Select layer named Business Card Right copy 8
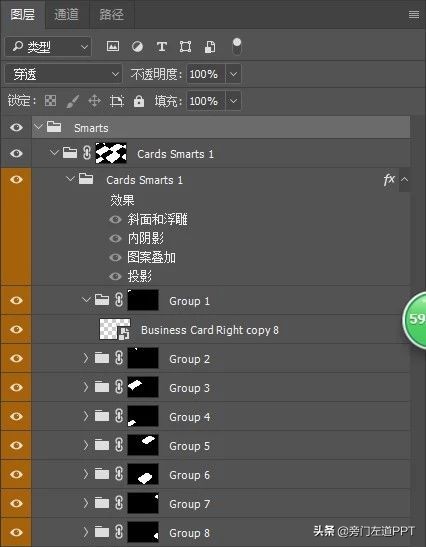The image size is (426, 547). point(210,330)
